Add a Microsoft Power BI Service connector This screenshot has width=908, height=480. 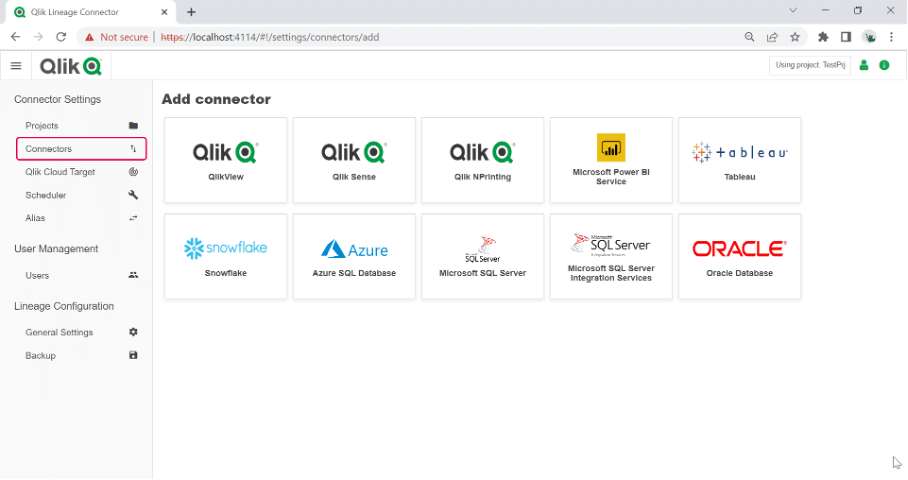pyautogui.click(x=611, y=160)
